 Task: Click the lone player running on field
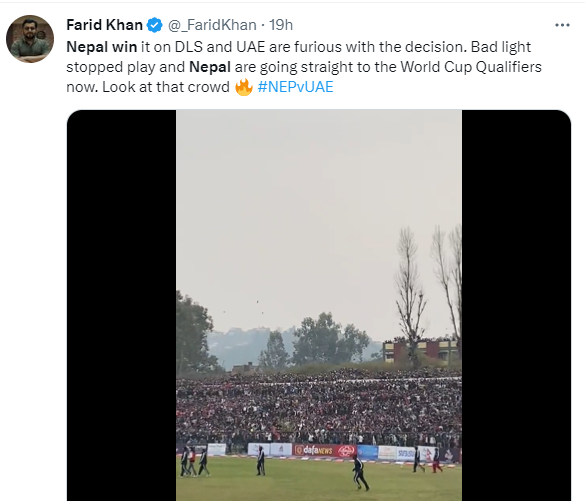coord(360,472)
